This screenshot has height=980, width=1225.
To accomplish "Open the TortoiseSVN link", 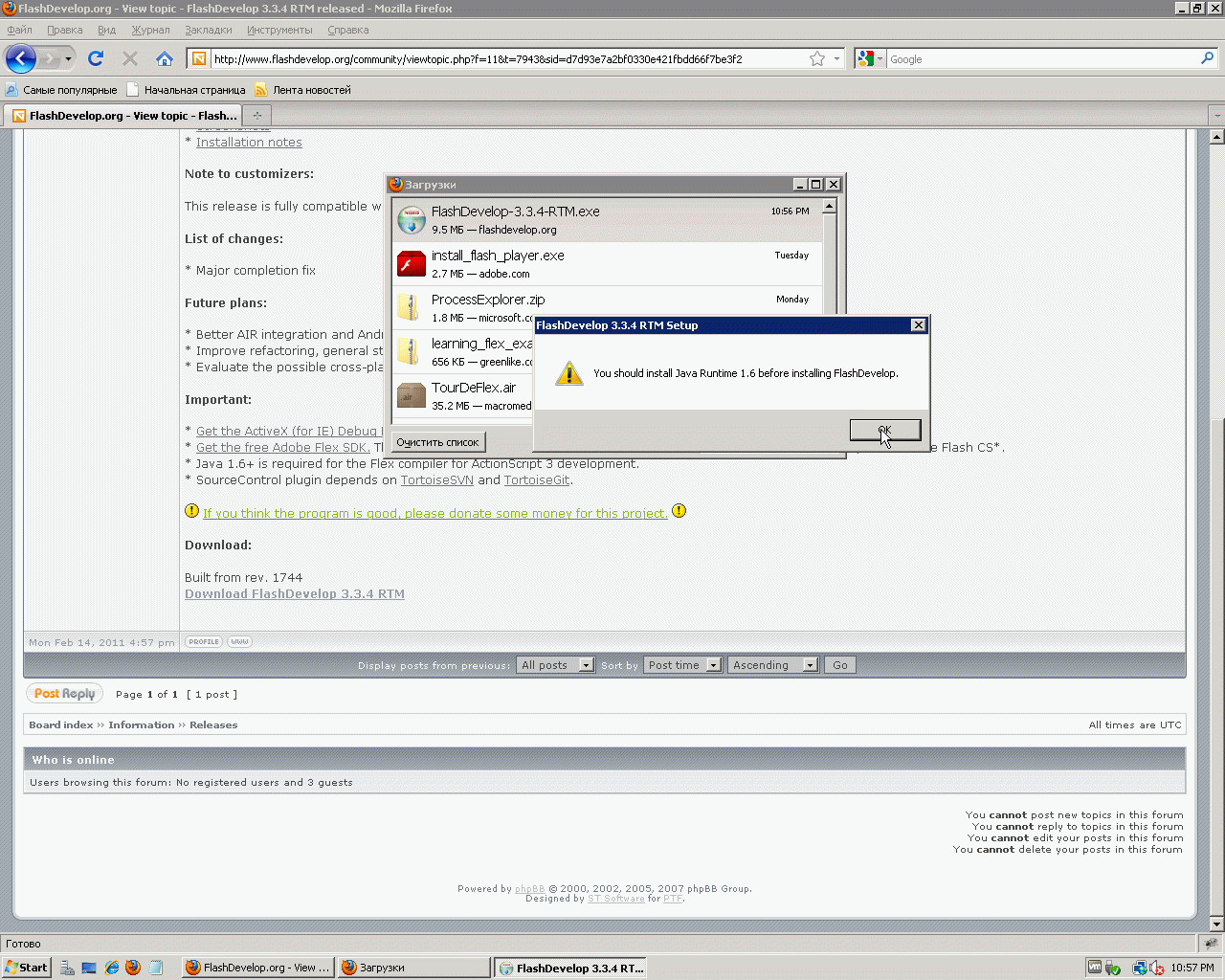I will 437,480.
